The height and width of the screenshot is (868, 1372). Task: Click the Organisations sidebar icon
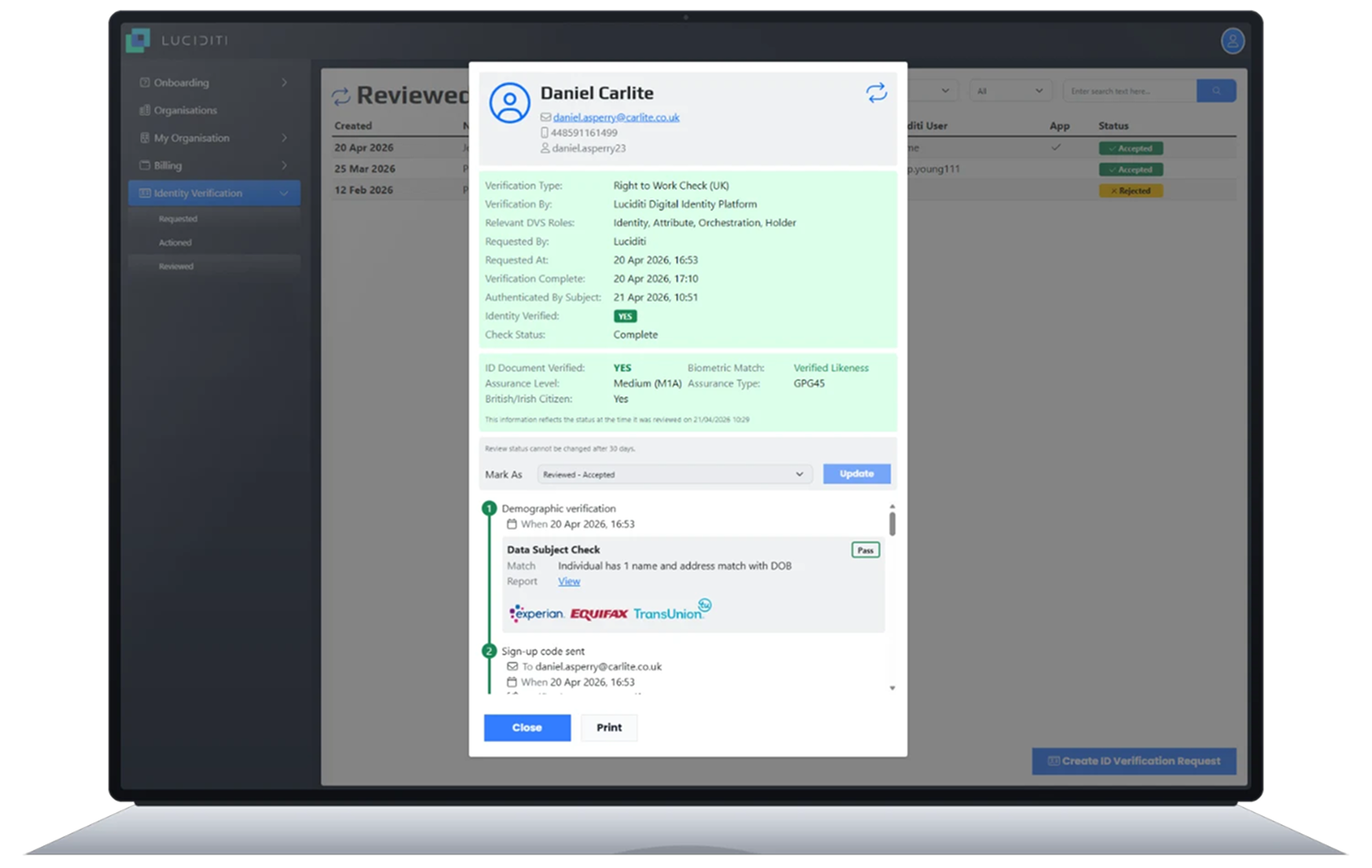[x=145, y=110]
